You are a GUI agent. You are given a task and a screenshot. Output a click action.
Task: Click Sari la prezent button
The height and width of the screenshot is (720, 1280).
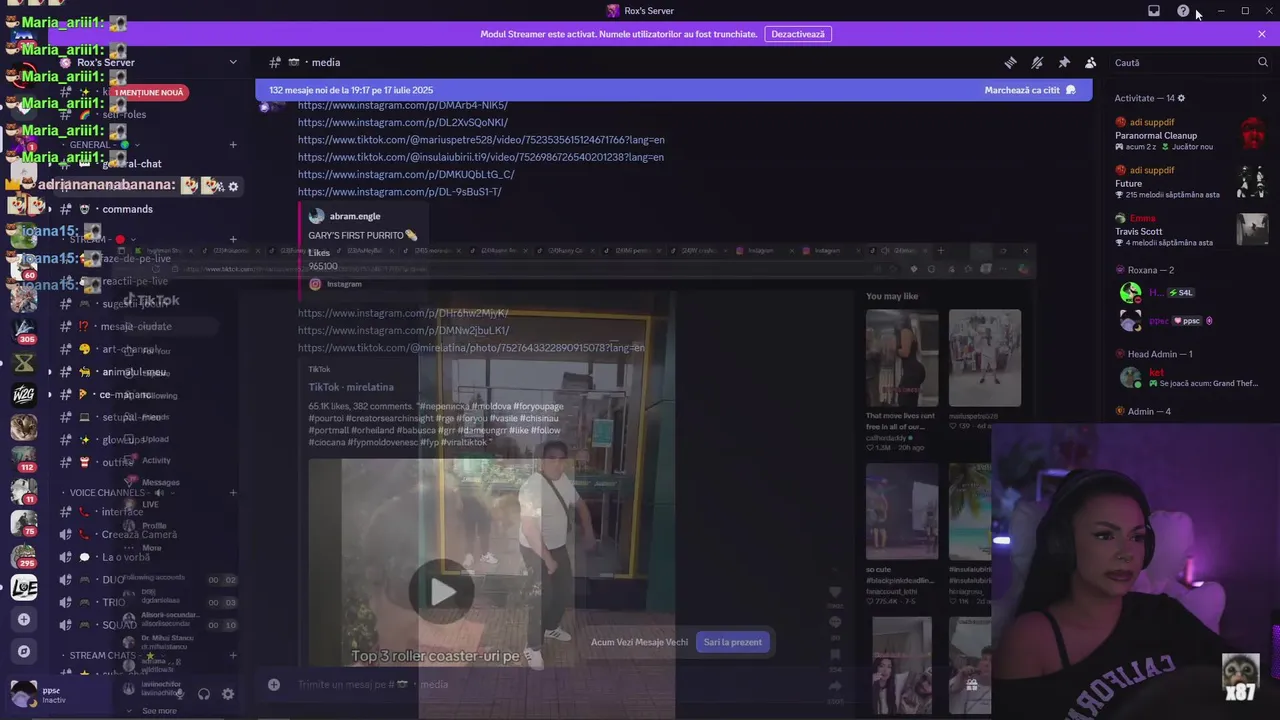click(x=733, y=642)
